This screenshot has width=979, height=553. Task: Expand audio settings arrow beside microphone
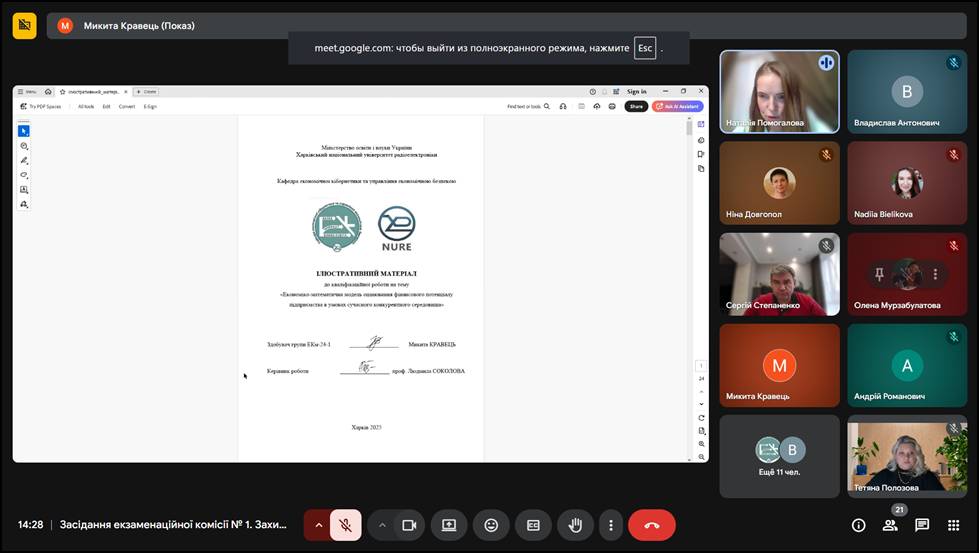point(319,525)
